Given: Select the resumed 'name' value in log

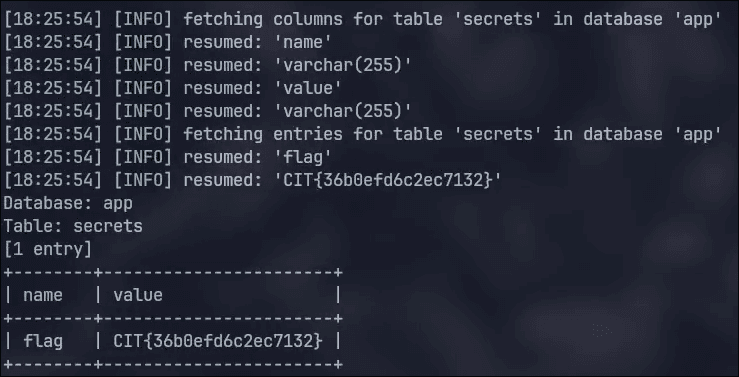Looking at the screenshot, I should click(x=303, y=42).
